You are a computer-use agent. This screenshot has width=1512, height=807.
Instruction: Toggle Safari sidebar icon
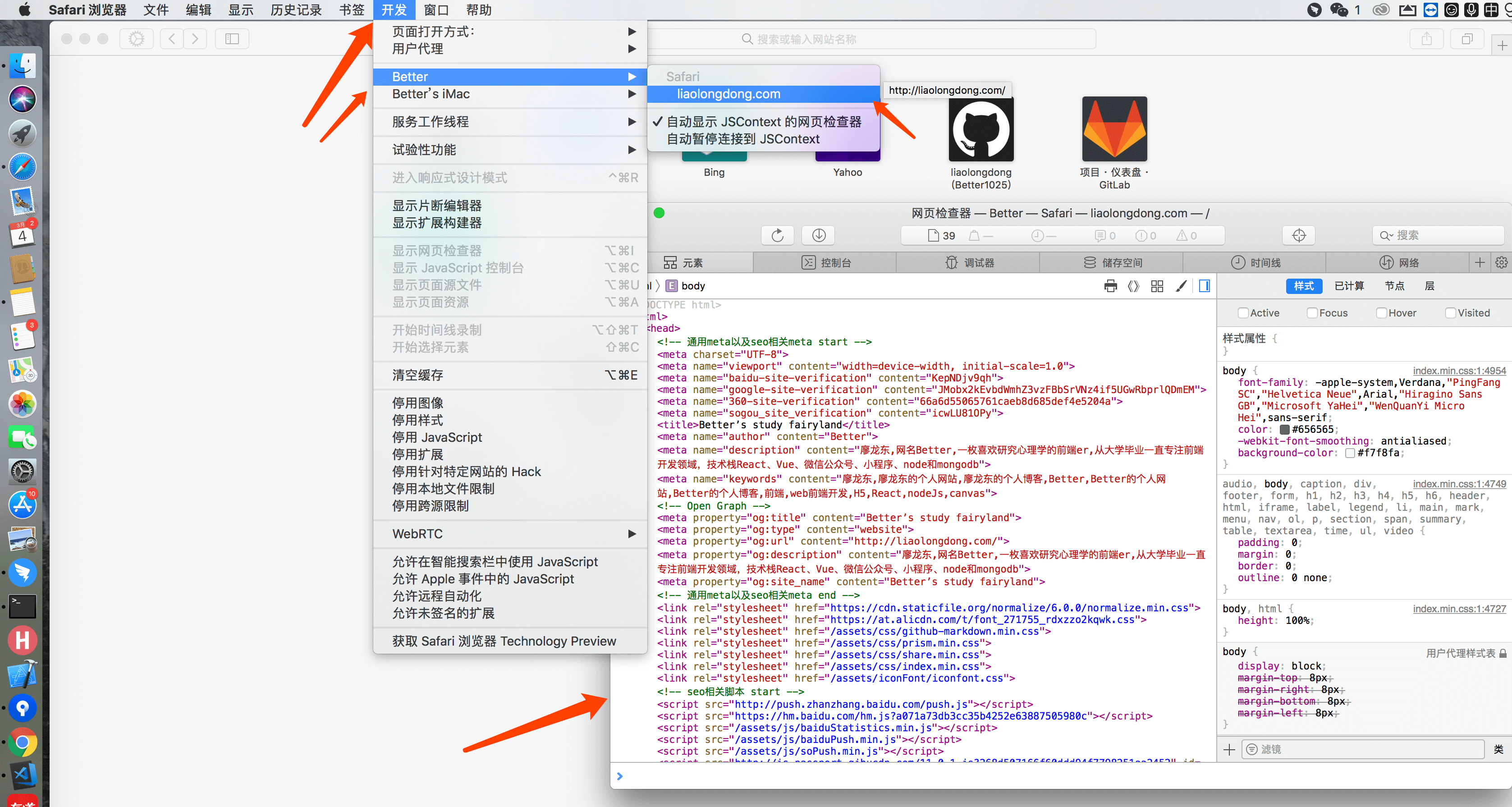coord(232,39)
